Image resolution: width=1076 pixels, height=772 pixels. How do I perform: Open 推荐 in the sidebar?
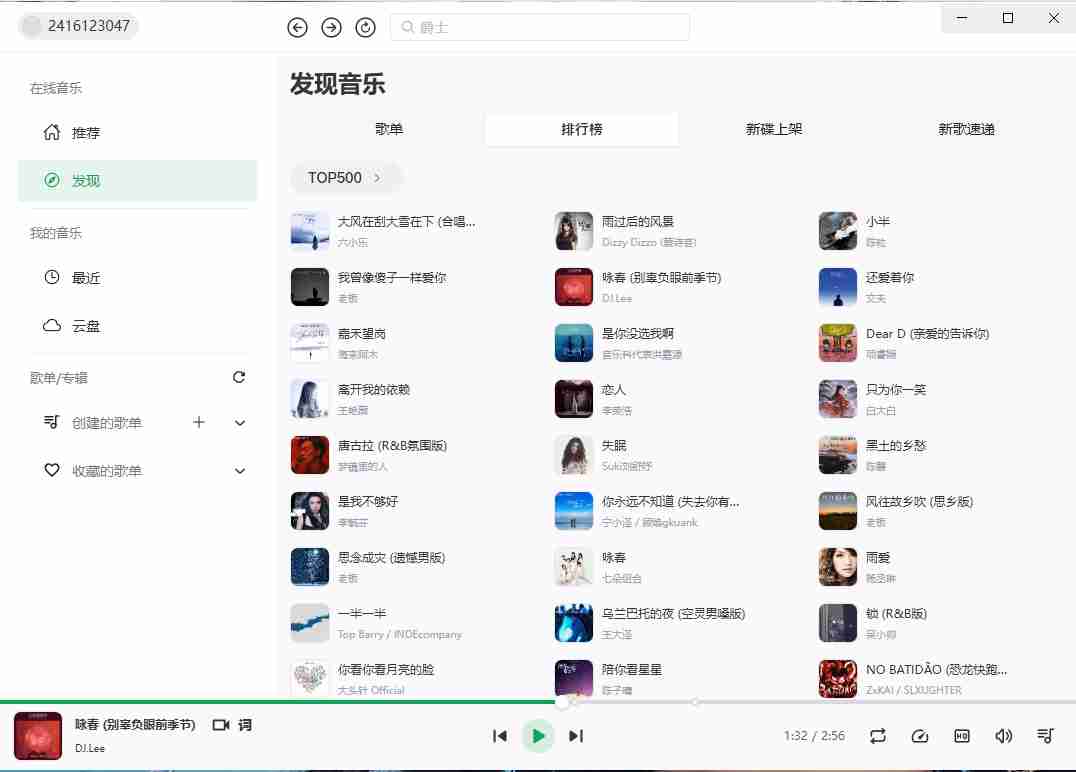pos(86,133)
